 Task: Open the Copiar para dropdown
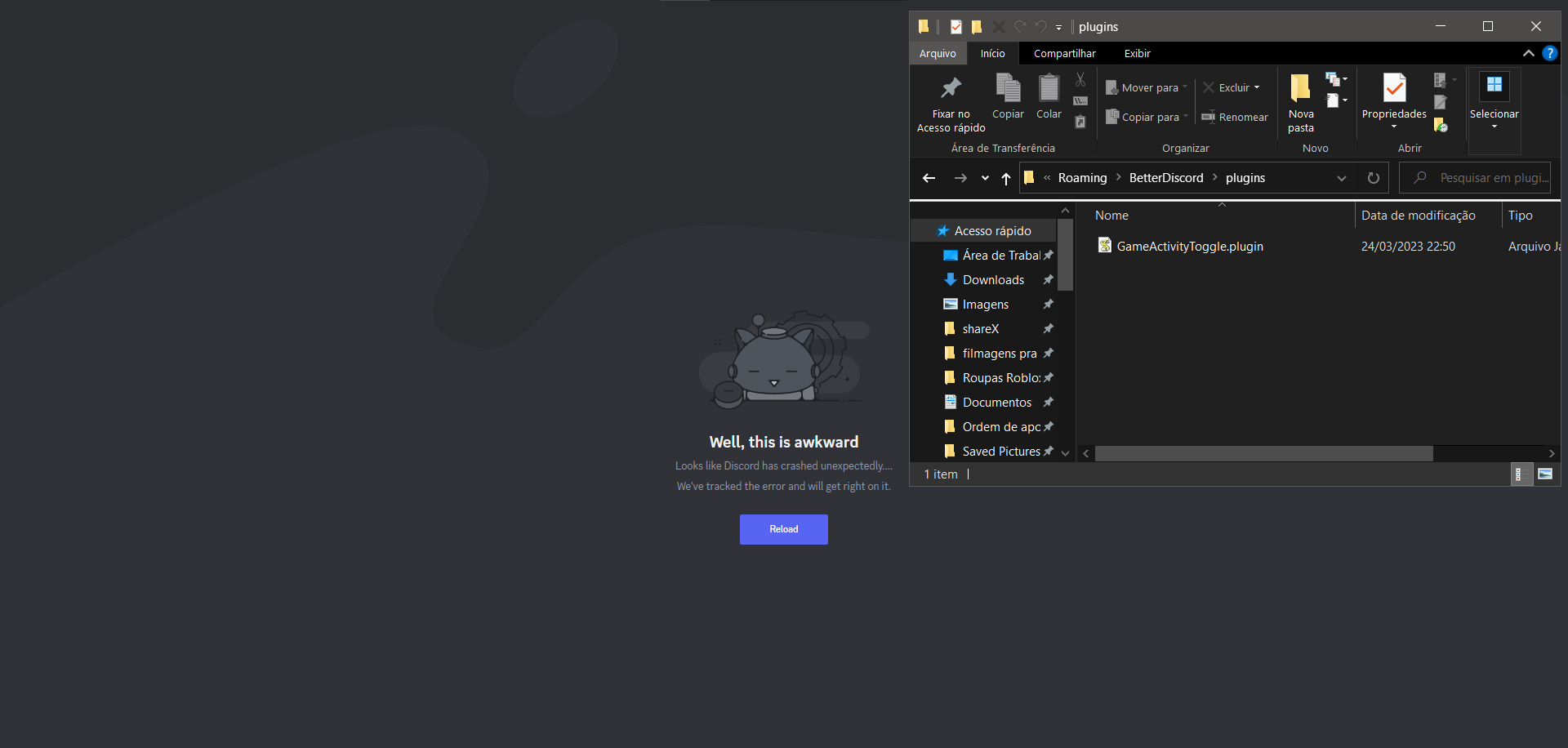click(1147, 117)
